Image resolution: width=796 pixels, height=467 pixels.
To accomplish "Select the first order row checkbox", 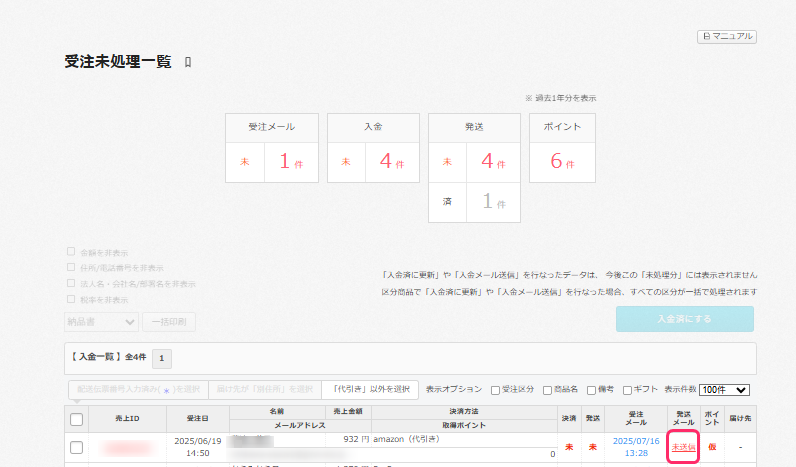I will pos(76,447).
